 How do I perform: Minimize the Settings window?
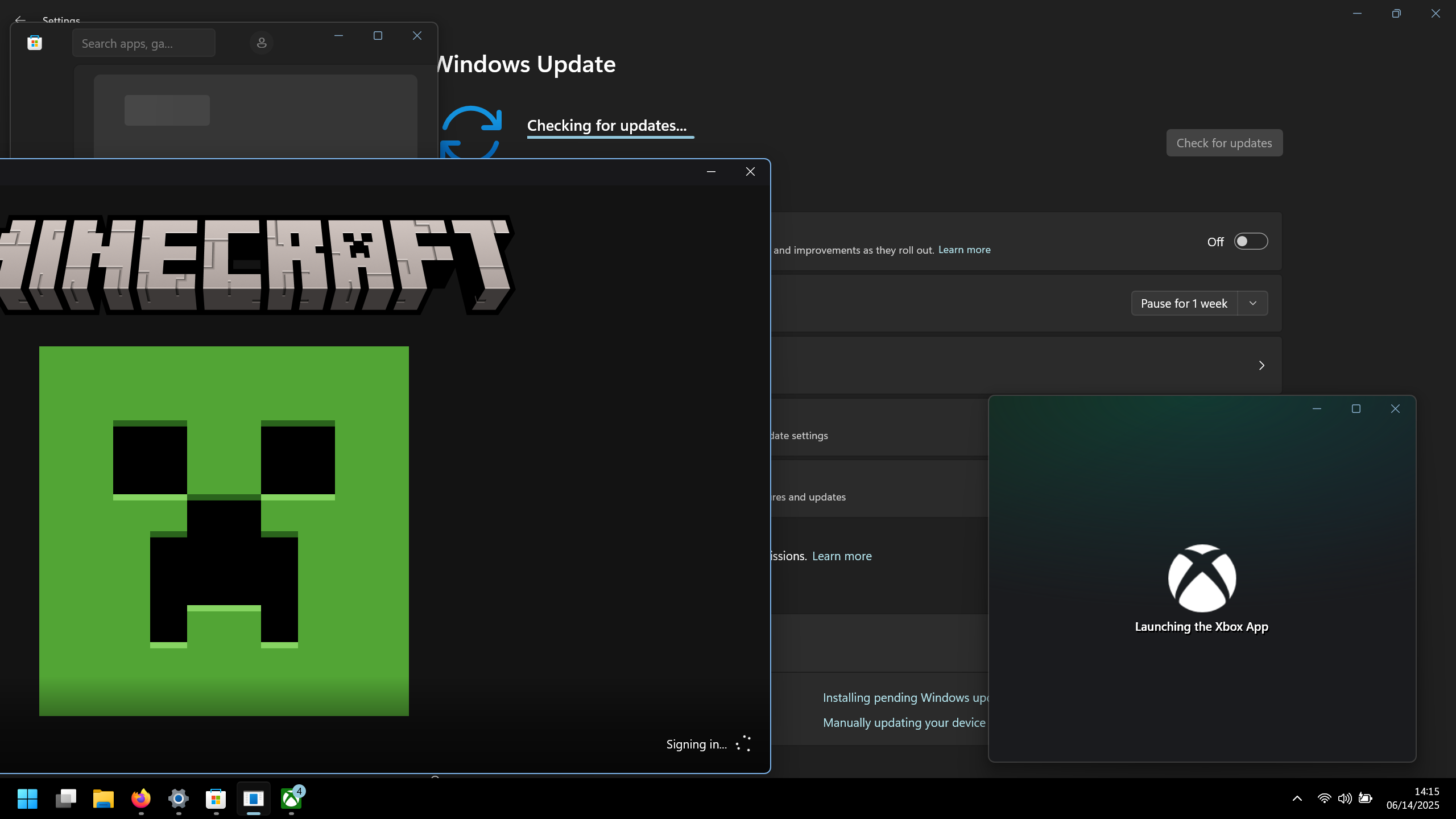tap(1357, 14)
